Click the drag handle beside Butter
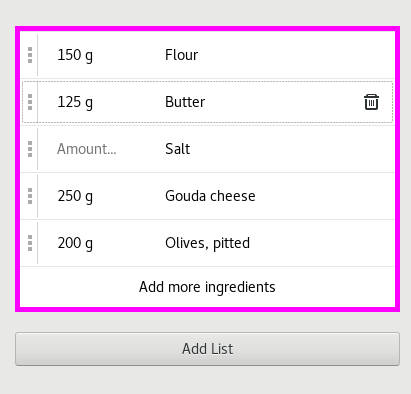The width and height of the screenshot is (411, 394). point(30,102)
